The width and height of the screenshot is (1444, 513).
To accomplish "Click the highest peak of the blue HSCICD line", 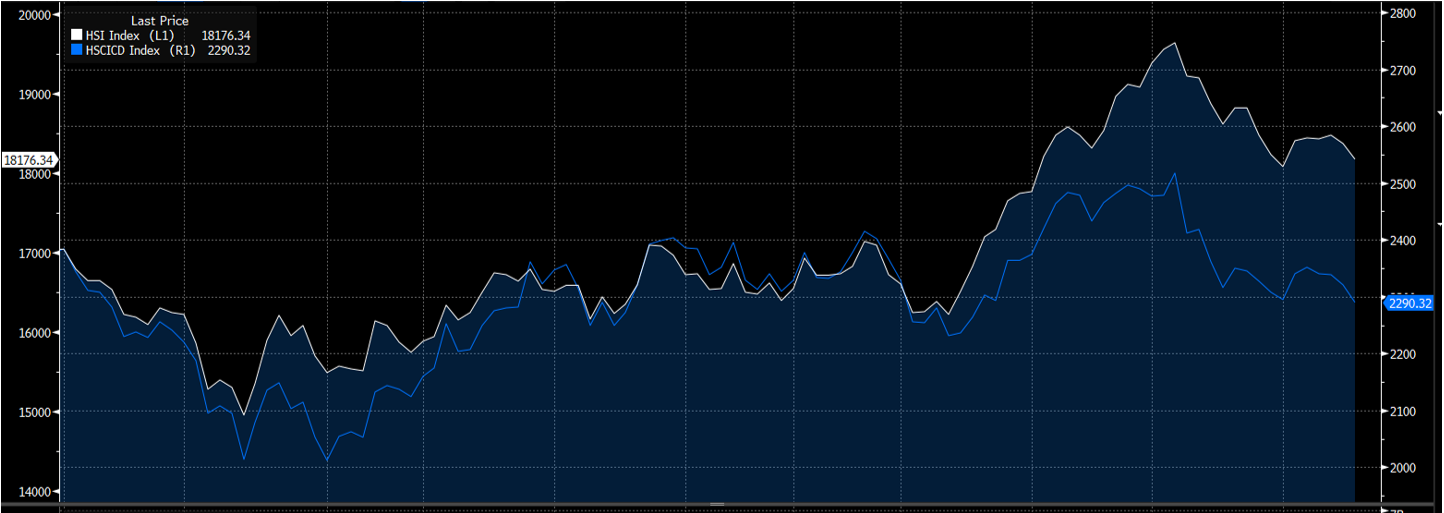I will (1174, 174).
